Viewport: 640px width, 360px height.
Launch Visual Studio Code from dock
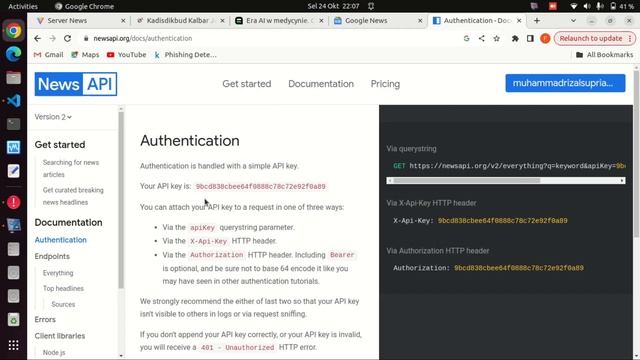(x=13, y=101)
